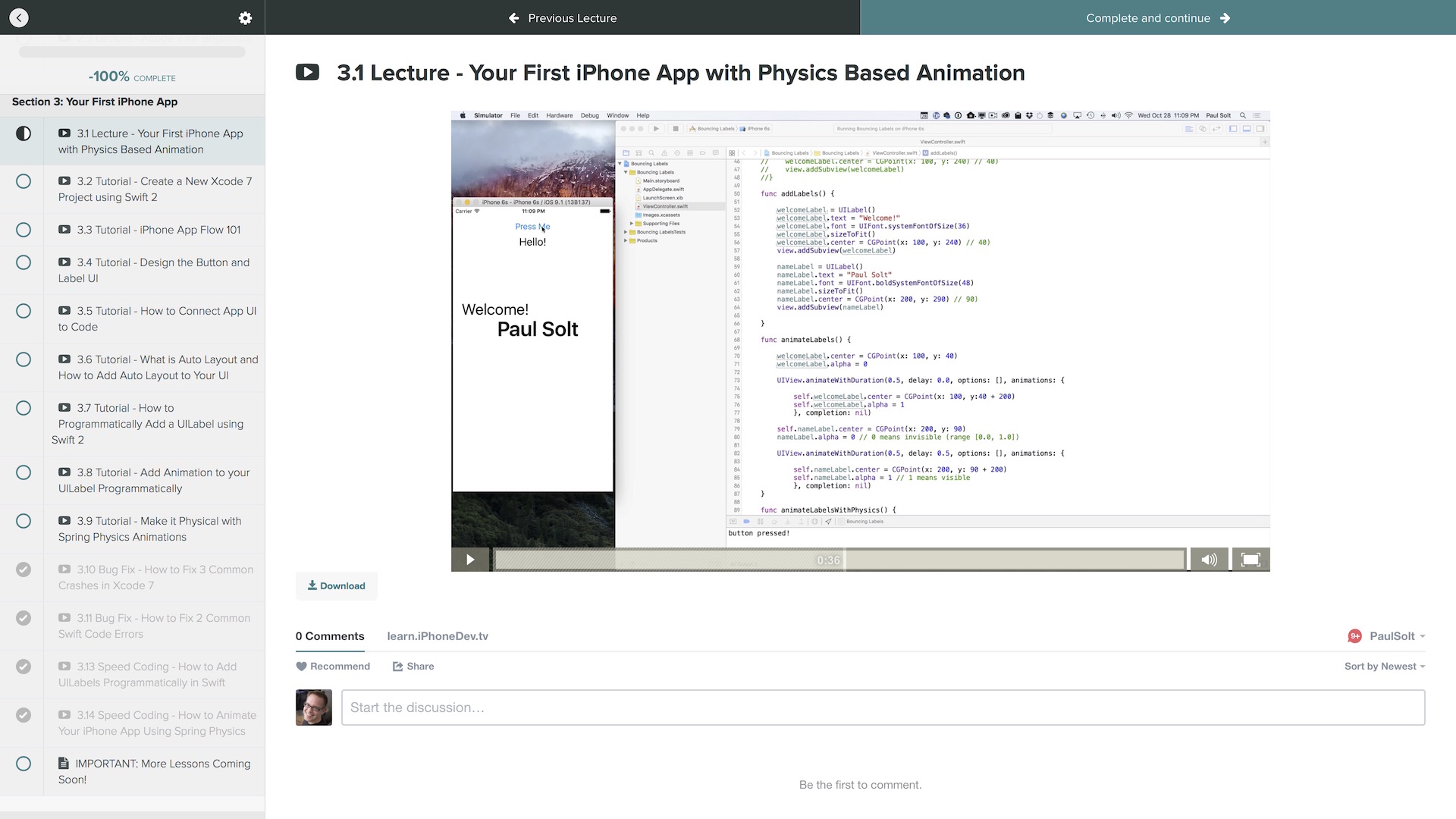Viewport: 1456px width, 819px height.
Task: Click Complete and continue button
Action: click(1157, 17)
